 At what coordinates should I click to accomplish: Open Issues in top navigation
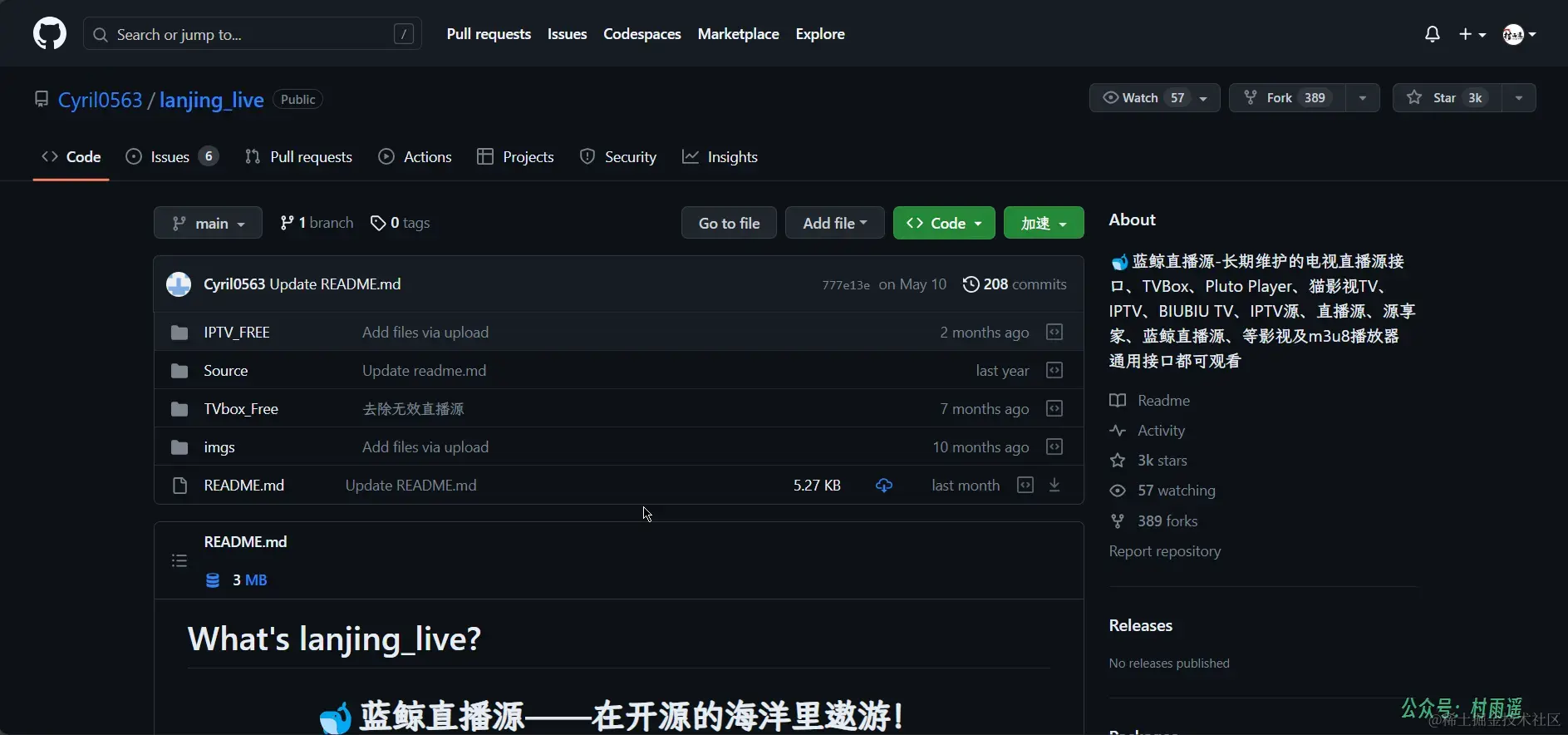coord(567,34)
